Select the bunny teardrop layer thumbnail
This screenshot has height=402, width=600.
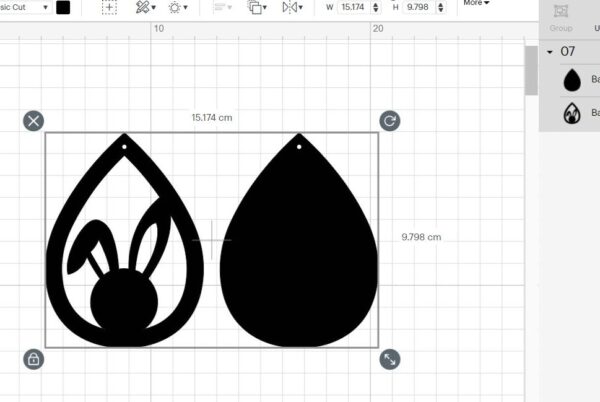(x=572, y=113)
